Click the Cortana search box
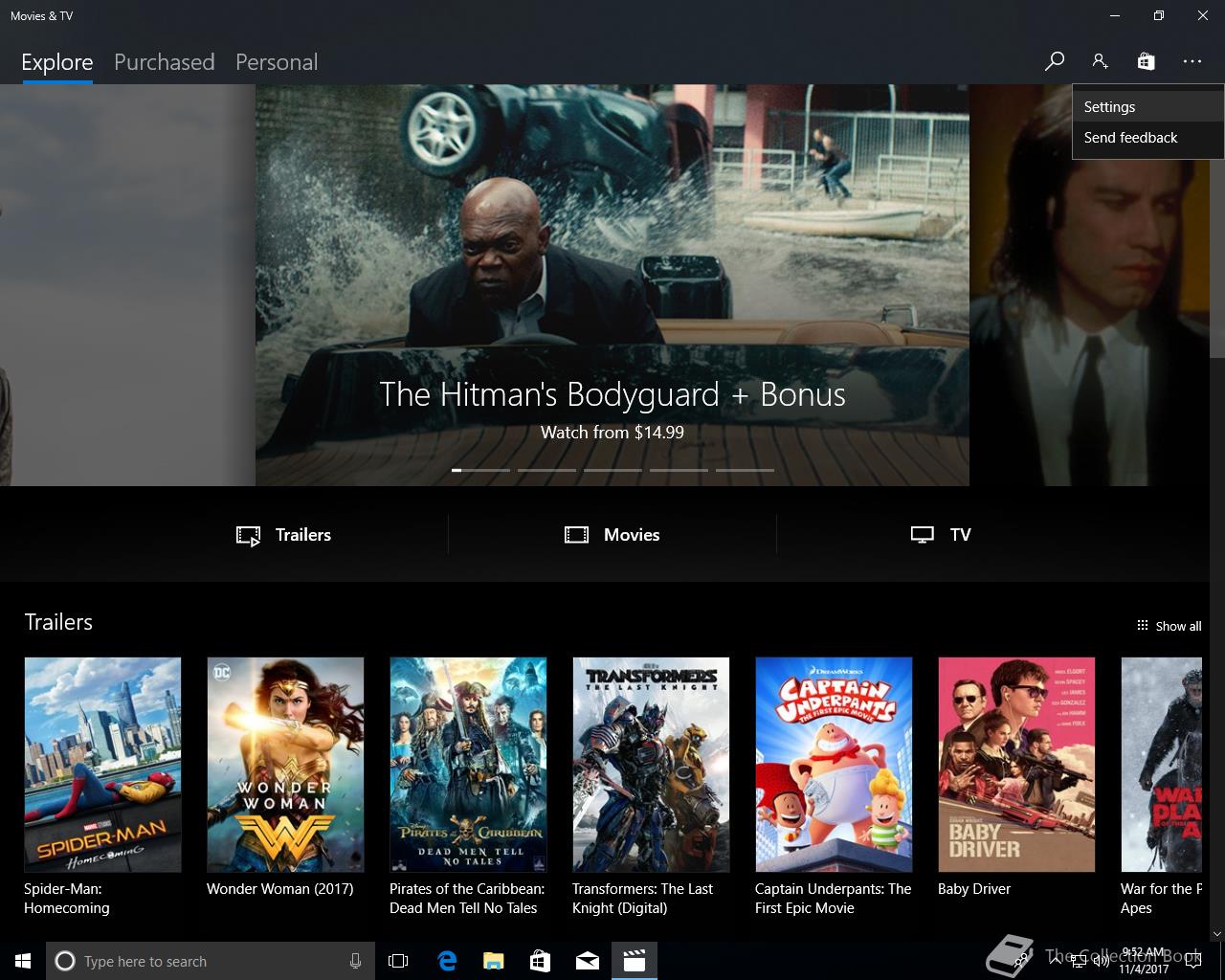The width and height of the screenshot is (1225, 980). (x=211, y=961)
